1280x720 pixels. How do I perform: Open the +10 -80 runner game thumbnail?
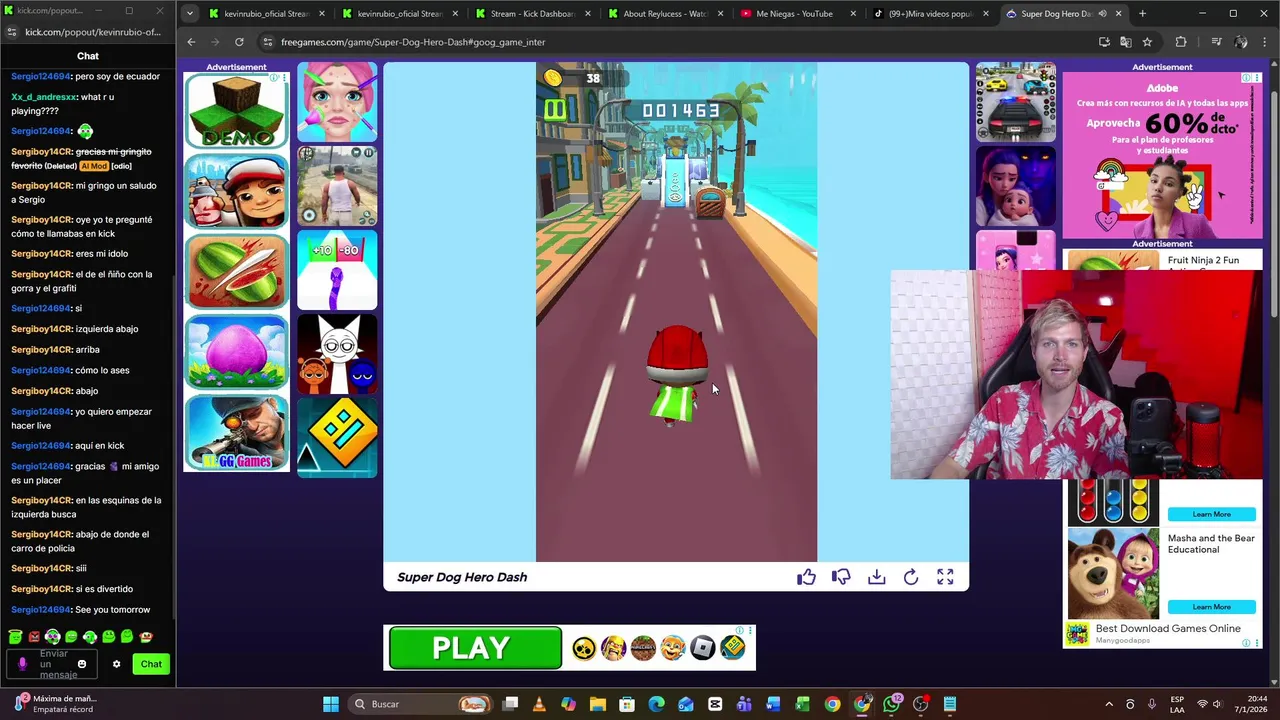pos(337,270)
